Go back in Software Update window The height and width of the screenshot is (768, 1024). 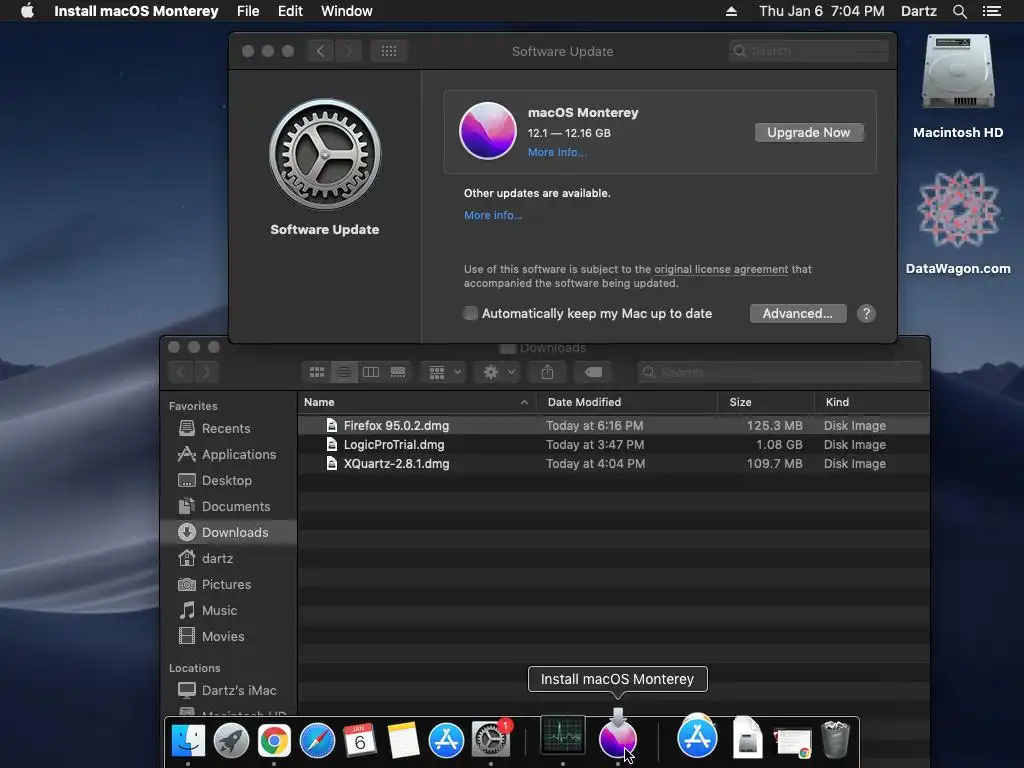[x=321, y=51]
